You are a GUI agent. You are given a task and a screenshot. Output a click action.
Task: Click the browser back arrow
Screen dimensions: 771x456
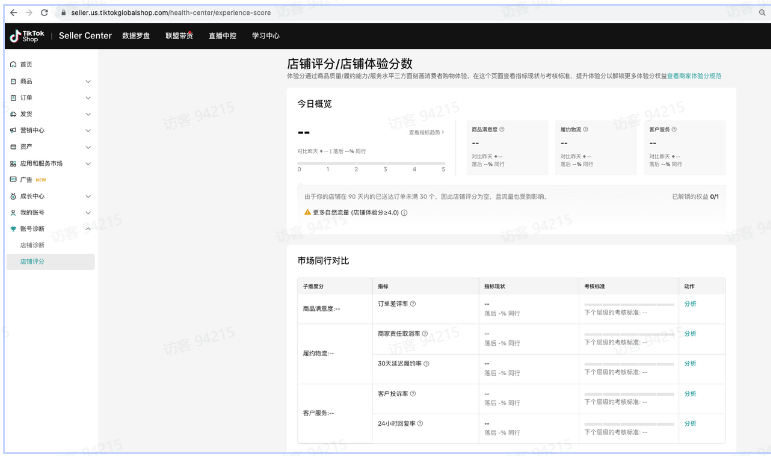click(11, 12)
